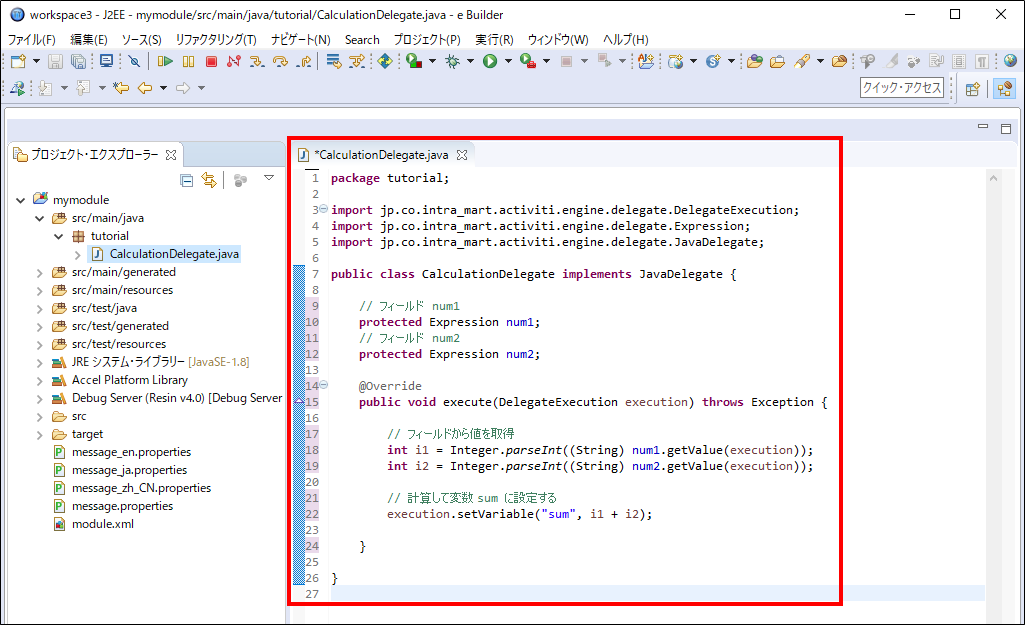Screen dimensions: 1026x626
Task: Click the Suspend (pause) debug icon
Action: 188,62
